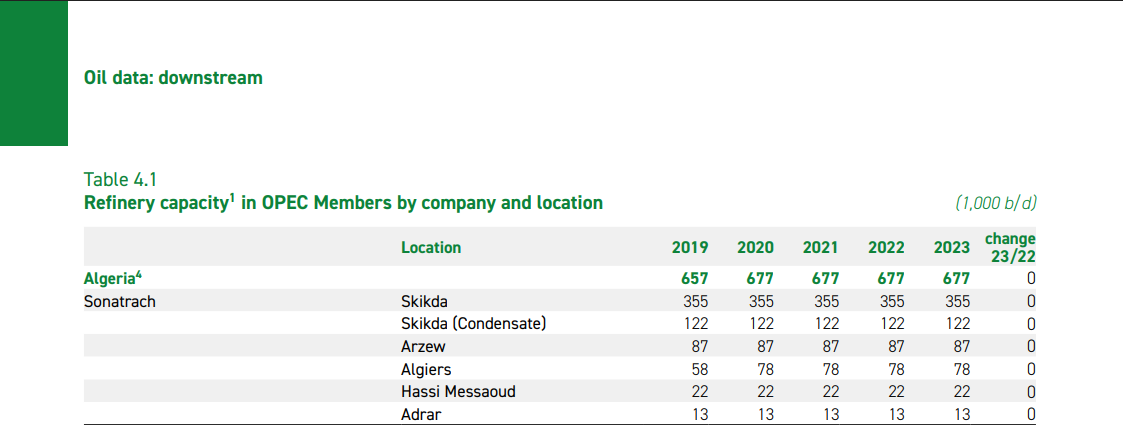Select the 'Location' column header
1123x425 pixels.
[x=431, y=247]
